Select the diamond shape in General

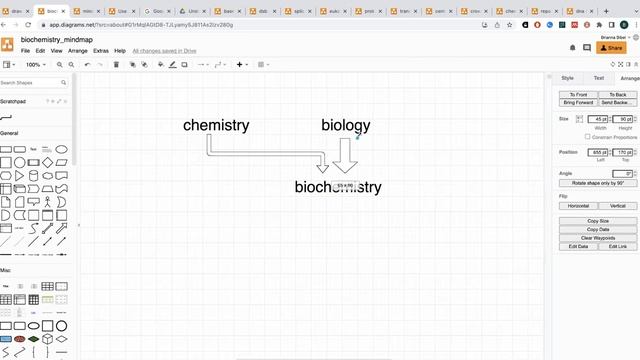point(47,162)
